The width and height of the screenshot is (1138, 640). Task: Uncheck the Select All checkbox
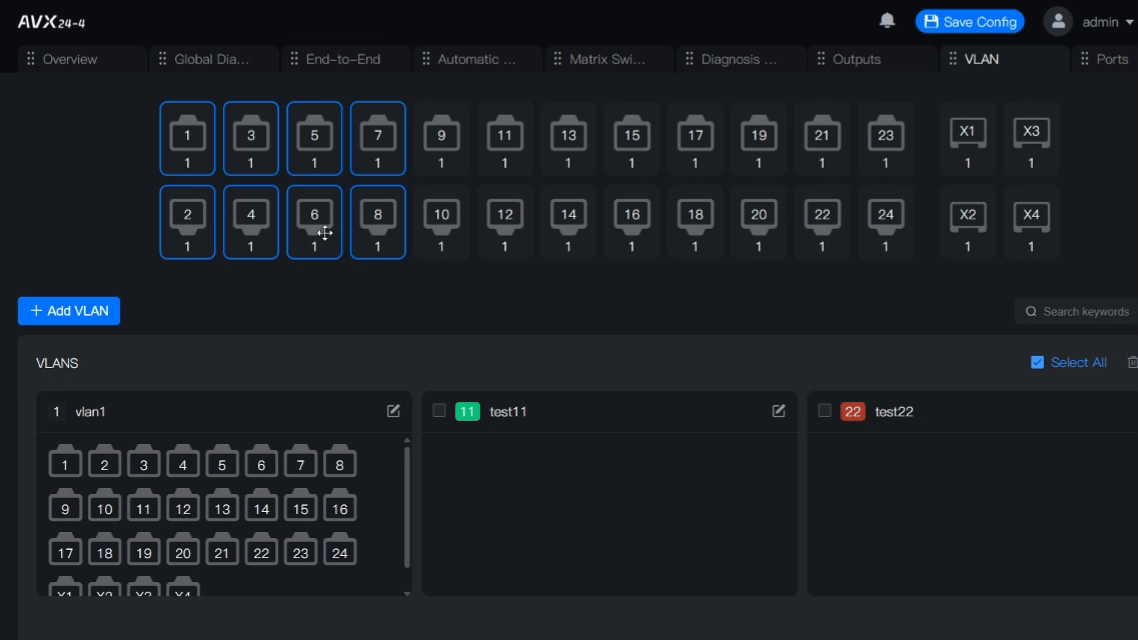(1037, 362)
